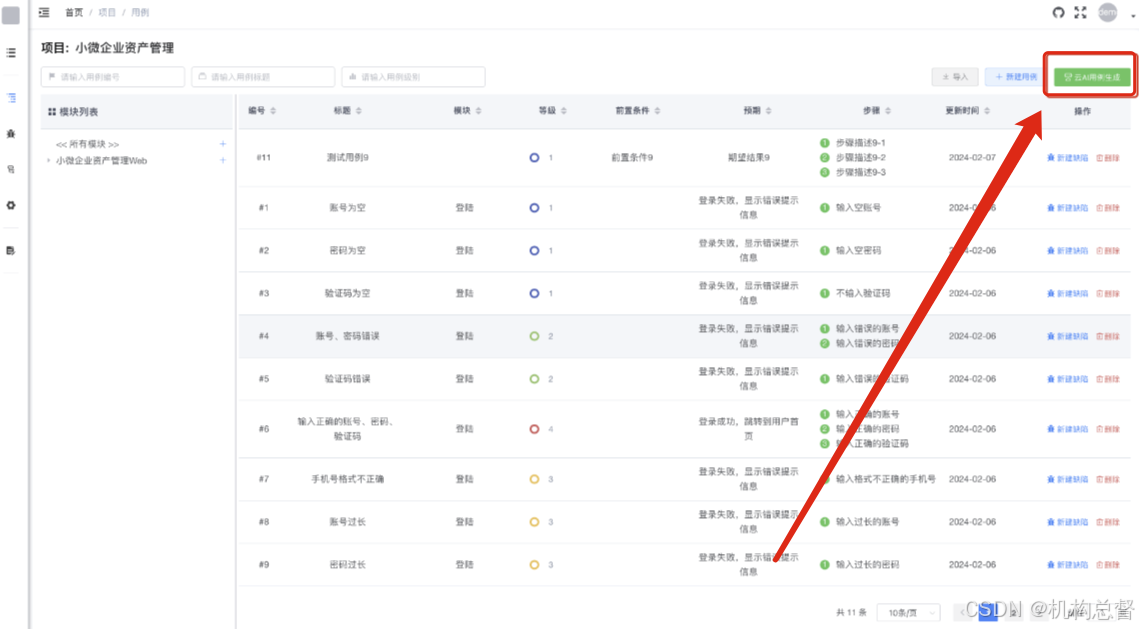1139x629 pixels.
Task: Open the document icon at sidebar bottom
Action: [x=11, y=251]
